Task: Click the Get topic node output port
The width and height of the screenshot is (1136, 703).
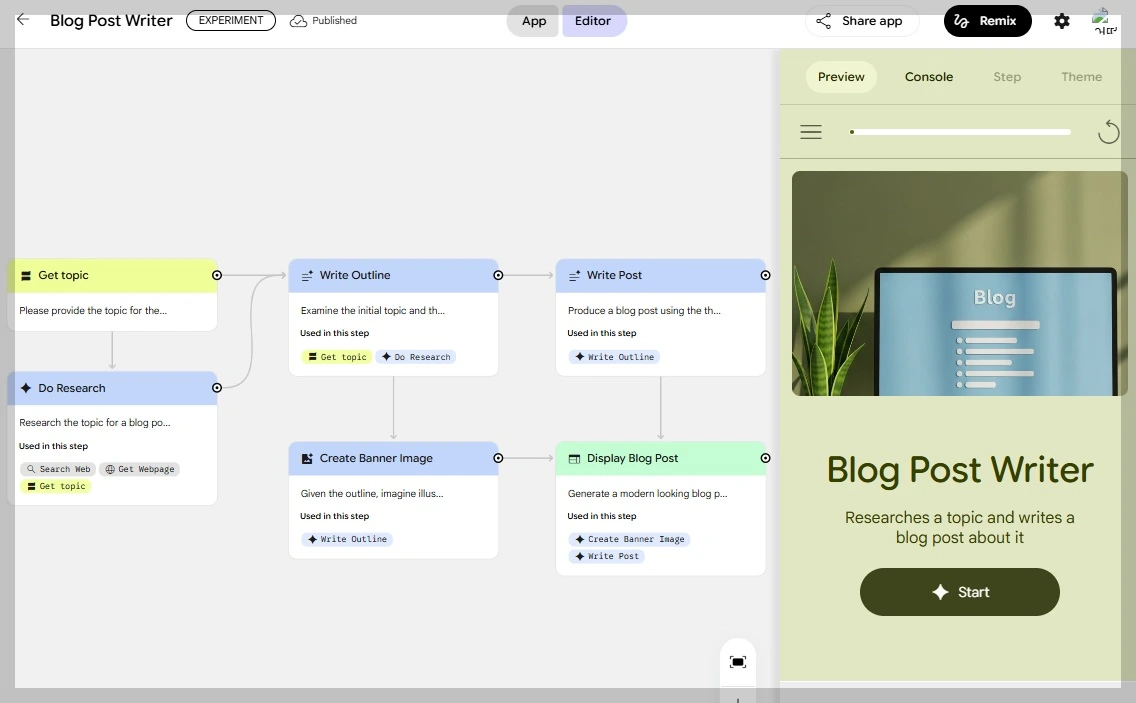Action: click(217, 275)
